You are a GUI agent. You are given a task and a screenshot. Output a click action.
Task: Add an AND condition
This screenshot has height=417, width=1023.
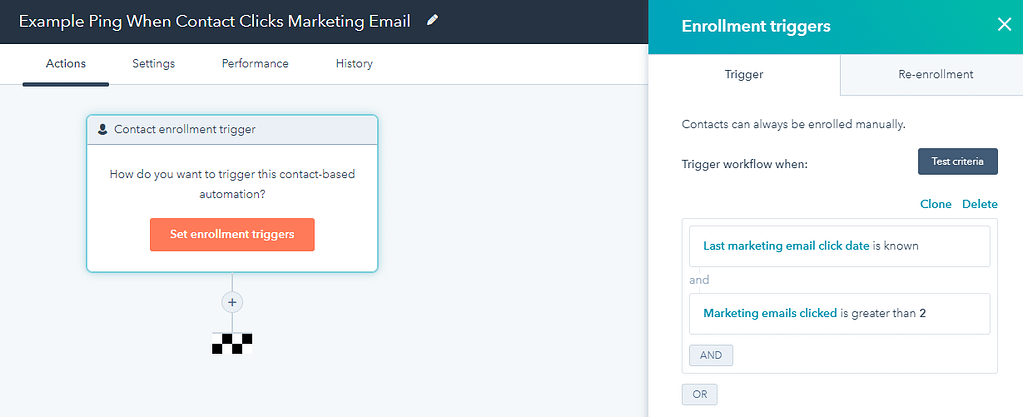pyautogui.click(x=711, y=355)
